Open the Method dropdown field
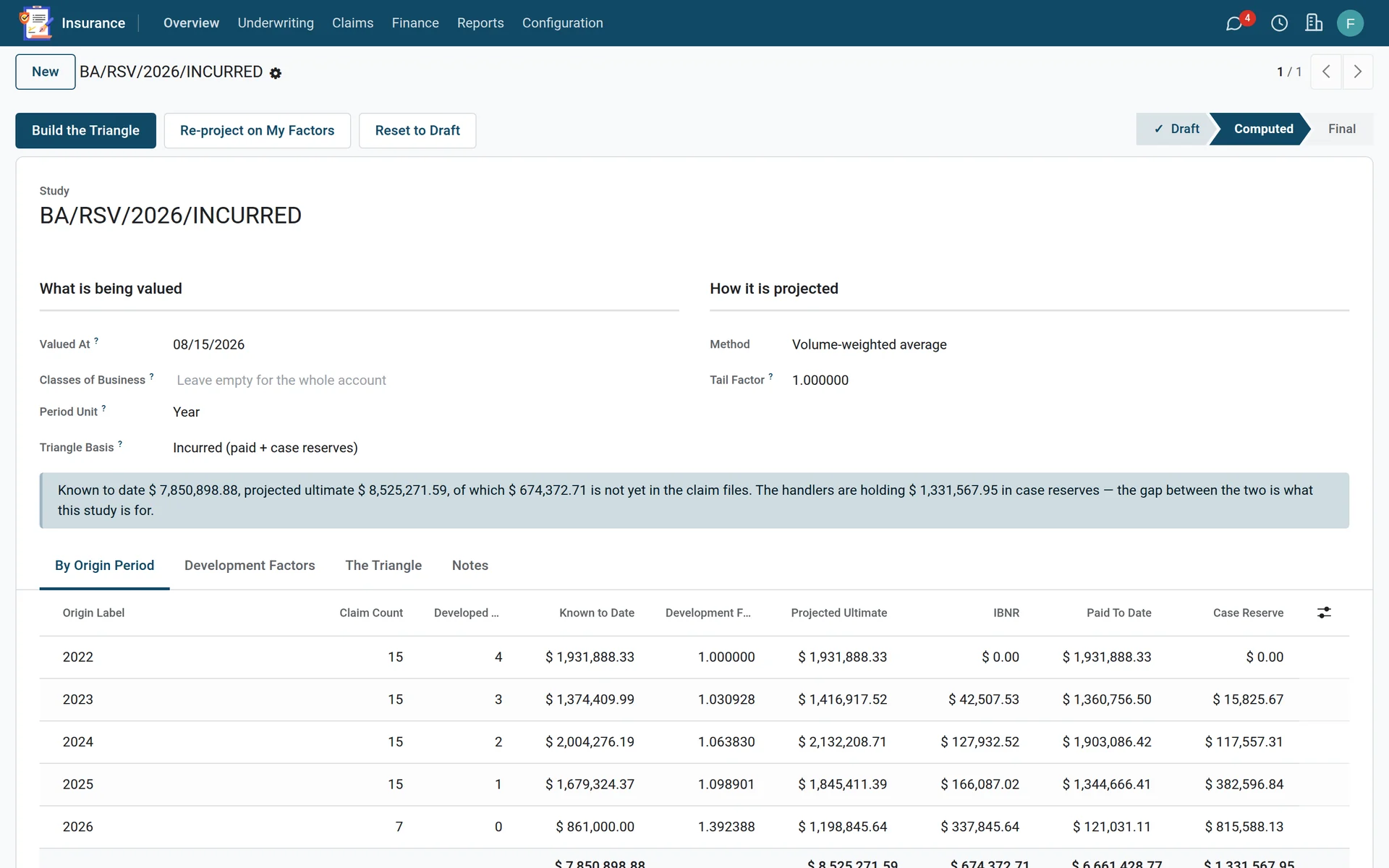 coord(1069,345)
